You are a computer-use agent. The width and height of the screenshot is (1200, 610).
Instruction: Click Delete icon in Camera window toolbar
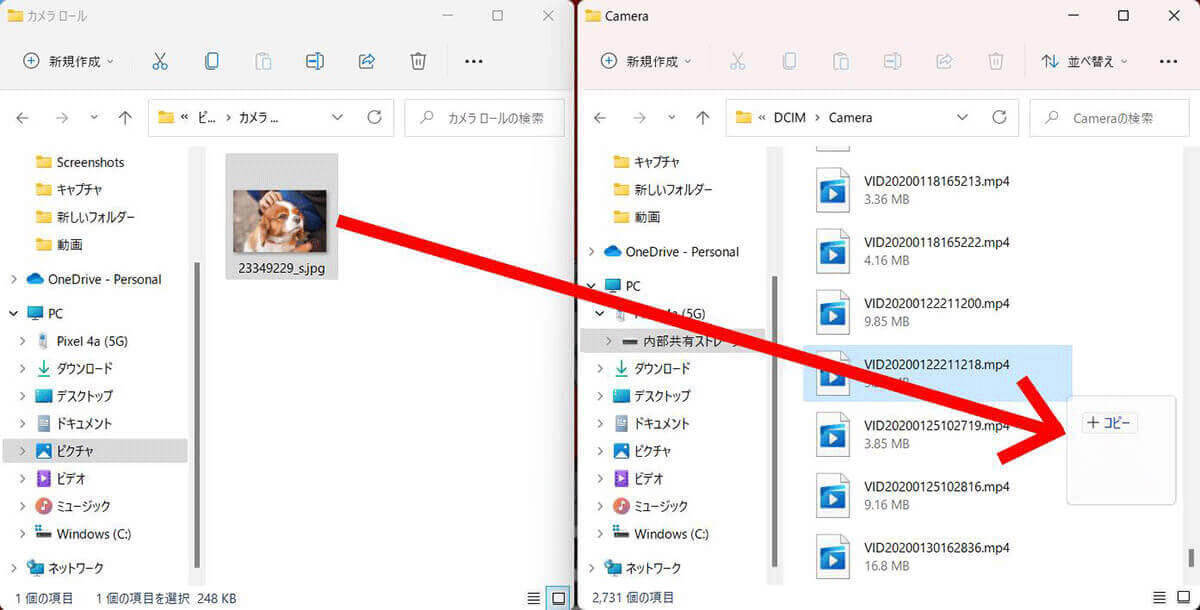(996, 61)
